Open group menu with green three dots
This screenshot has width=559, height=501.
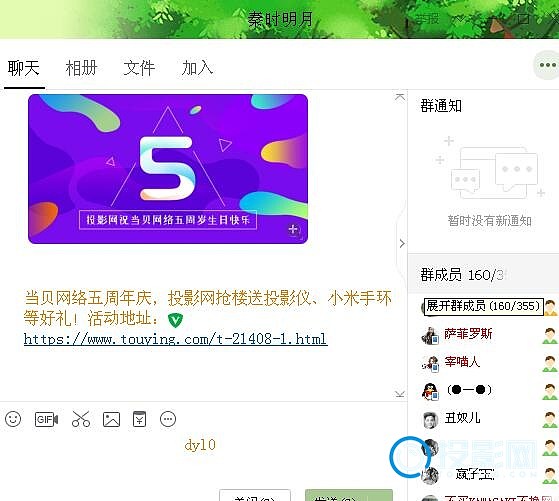[x=547, y=65]
